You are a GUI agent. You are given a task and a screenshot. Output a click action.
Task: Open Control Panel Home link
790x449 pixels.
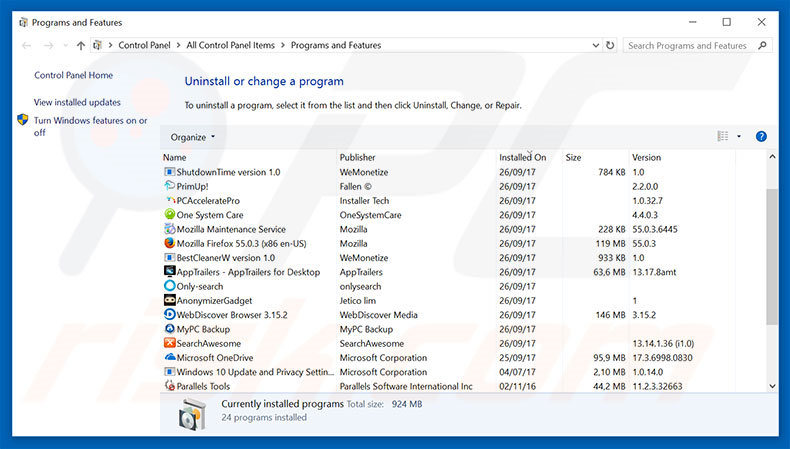coord(73,75)
